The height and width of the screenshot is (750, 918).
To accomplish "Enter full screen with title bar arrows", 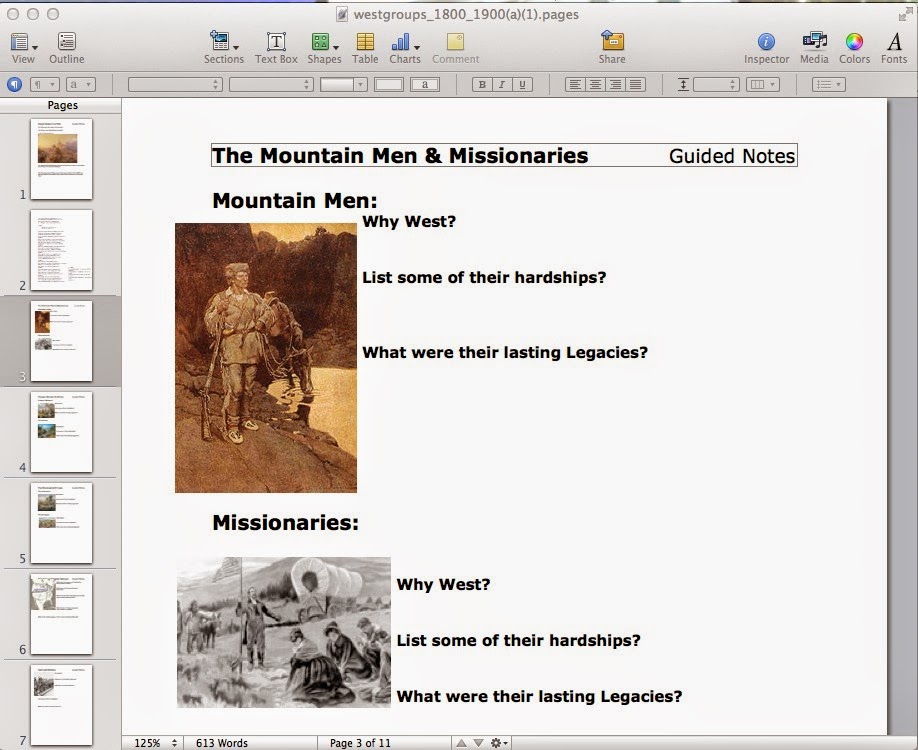I will pyautogui.click(x=905, y=13).
